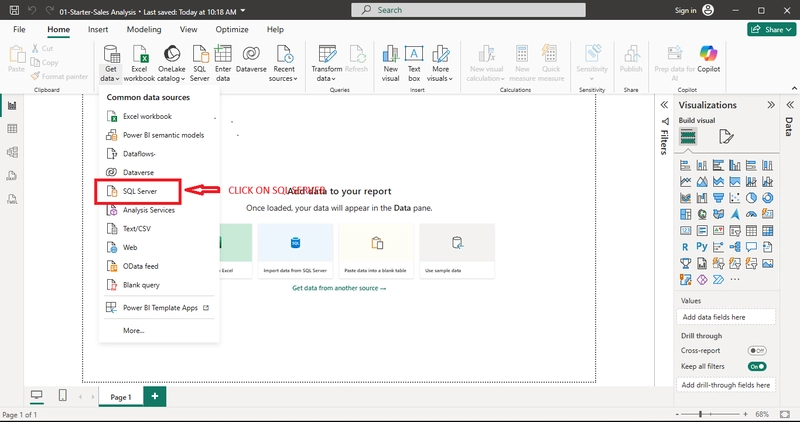The height and width of the screenshot is (422, 800).
Task: Click Get data from another source link
Action: tap(339, 288)
